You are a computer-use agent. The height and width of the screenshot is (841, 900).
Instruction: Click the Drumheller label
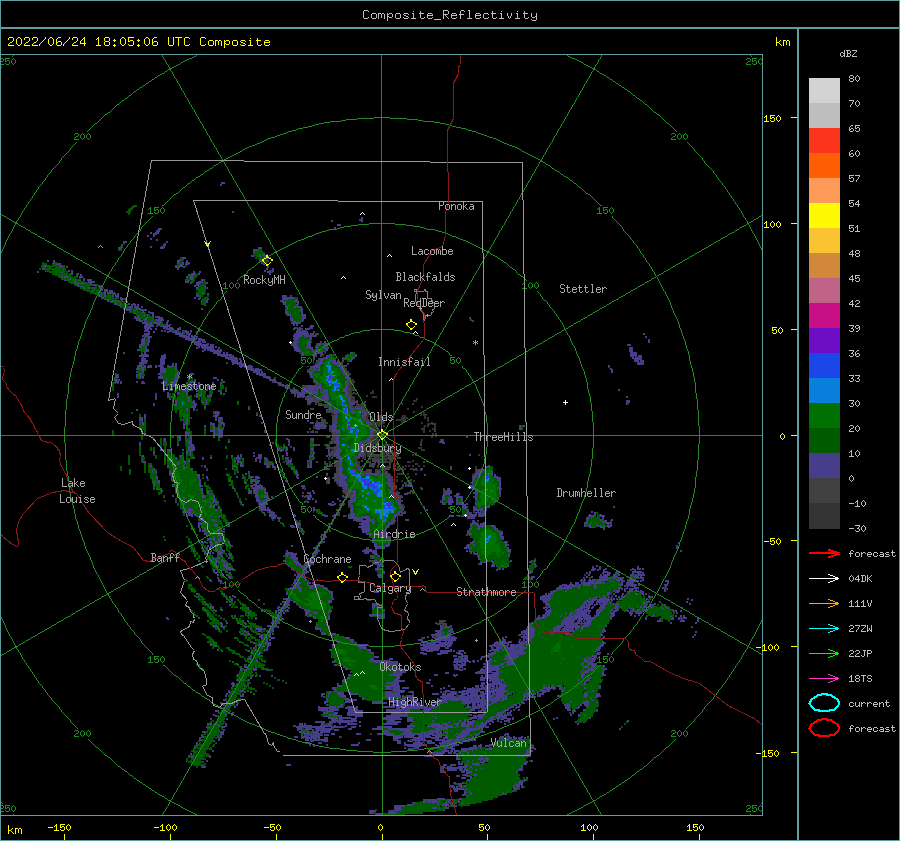click(x=586, y=493)
